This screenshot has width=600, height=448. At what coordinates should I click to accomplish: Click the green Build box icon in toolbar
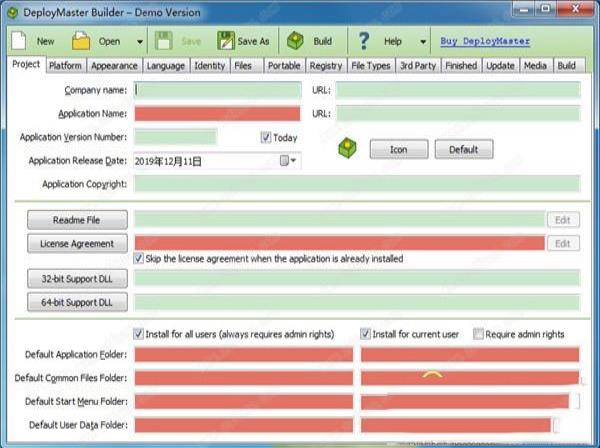tap(295, 41)
